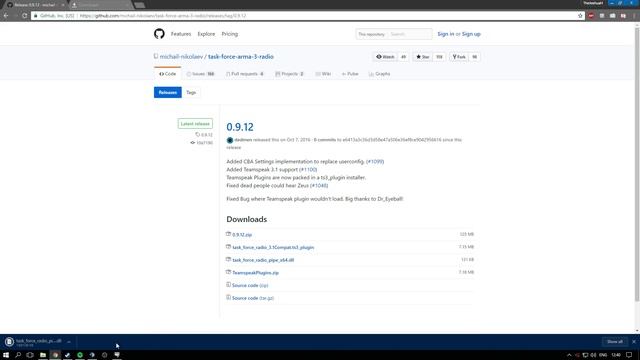The image size is (640, 360).
Task: Open the watchers count beside Watch
Action: [x=403, y=57]
